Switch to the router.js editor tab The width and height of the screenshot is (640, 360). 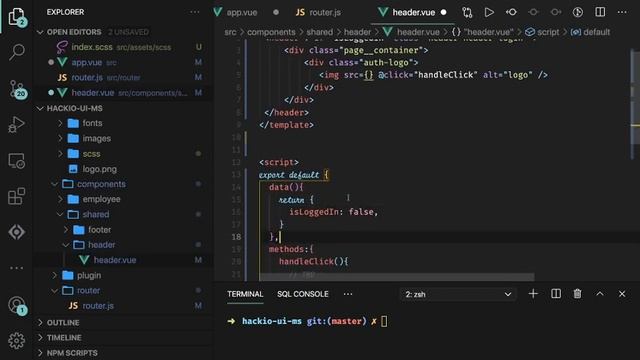318,12
